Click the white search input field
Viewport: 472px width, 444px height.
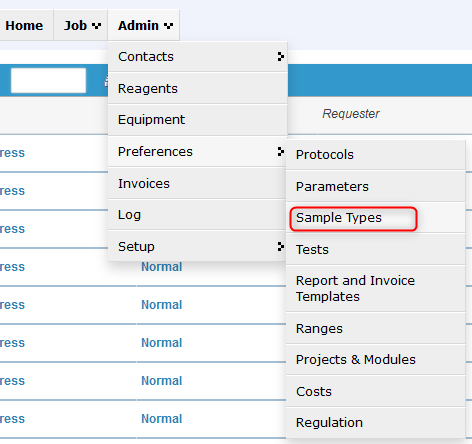click(48, 80)
